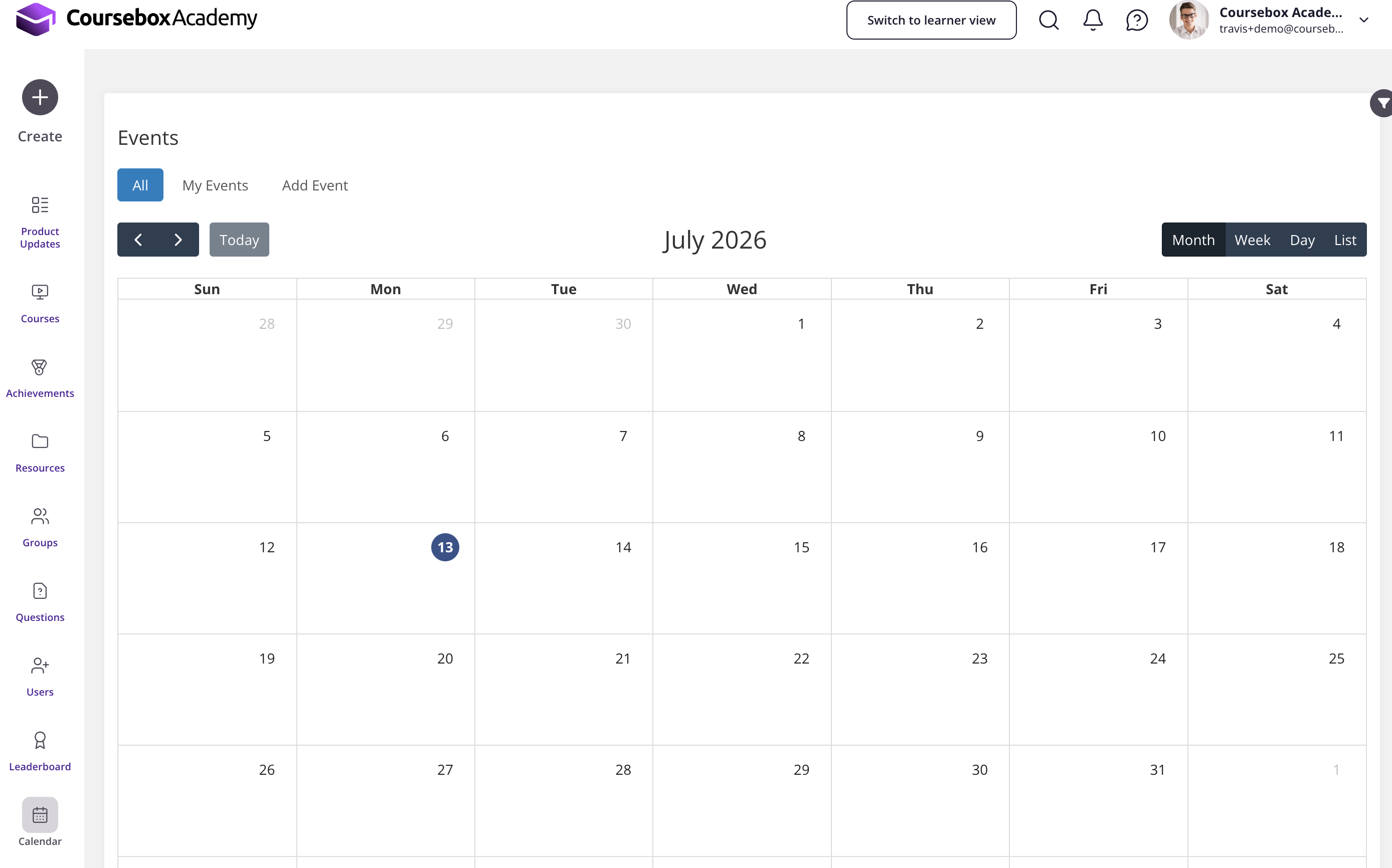Viewport: 1392px width, 868px height.
Task: Click the date 25 on Saturday
Action: click(x=1336, y=659)
